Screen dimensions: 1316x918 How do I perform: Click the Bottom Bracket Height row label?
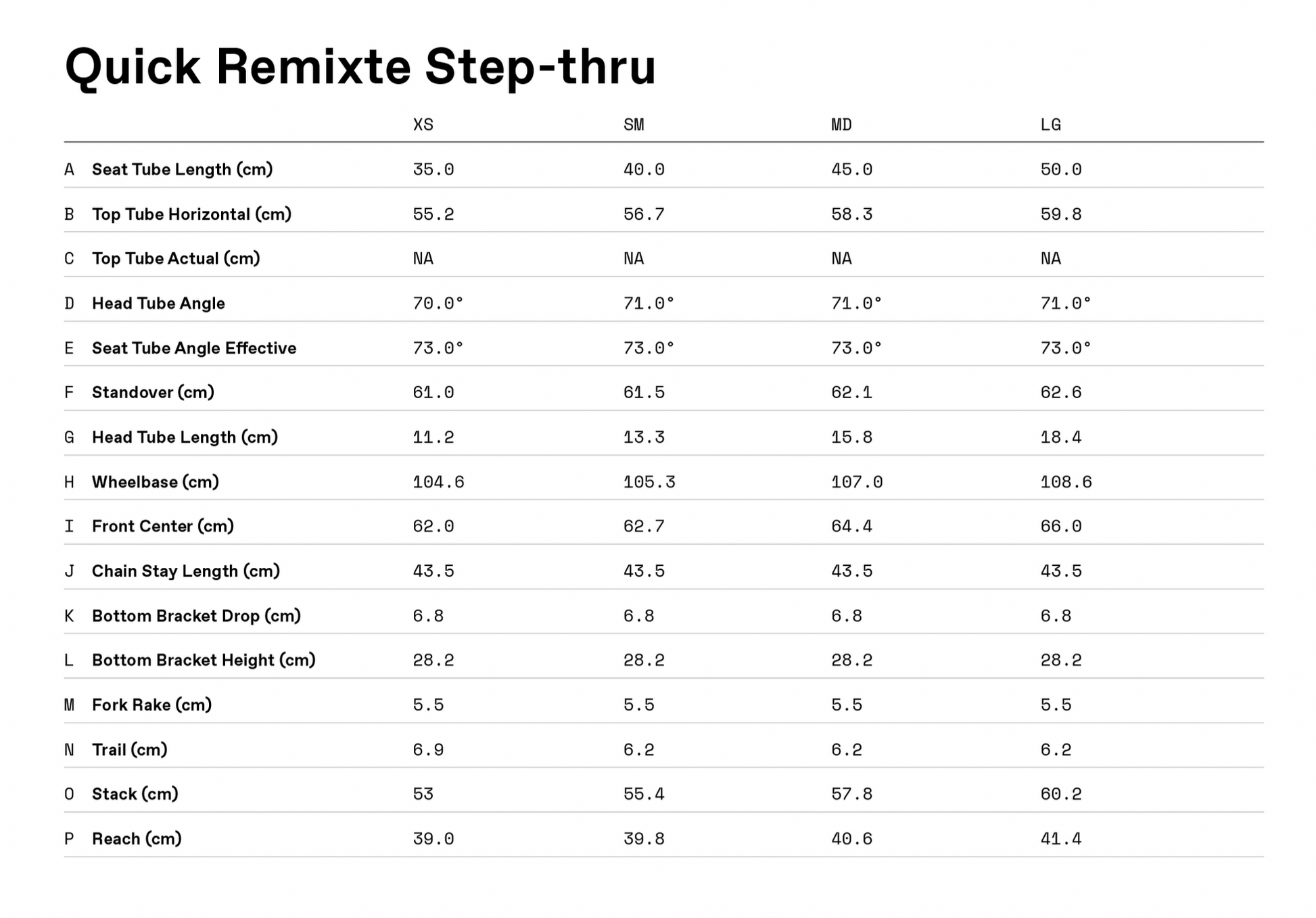point(204,660)
